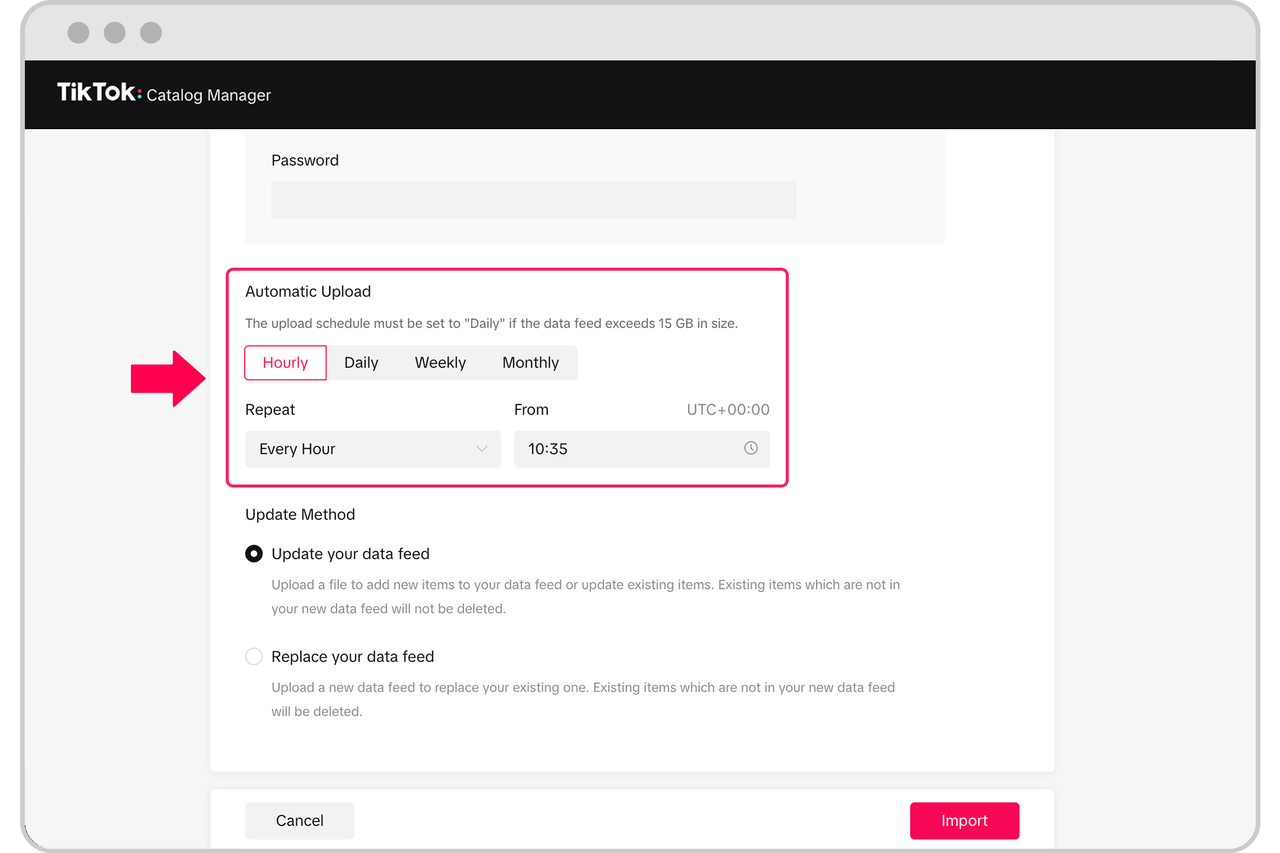
Task: Open the Every Hour repeat dropdown
Action: pyautogui.click(x=373, y=449)
